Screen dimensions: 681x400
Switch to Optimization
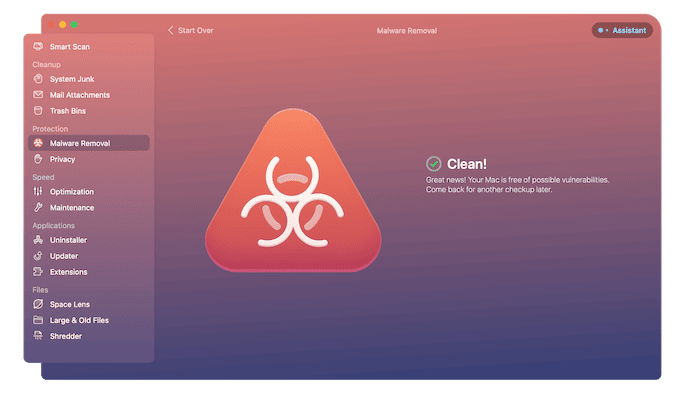(x=89, y=191)
